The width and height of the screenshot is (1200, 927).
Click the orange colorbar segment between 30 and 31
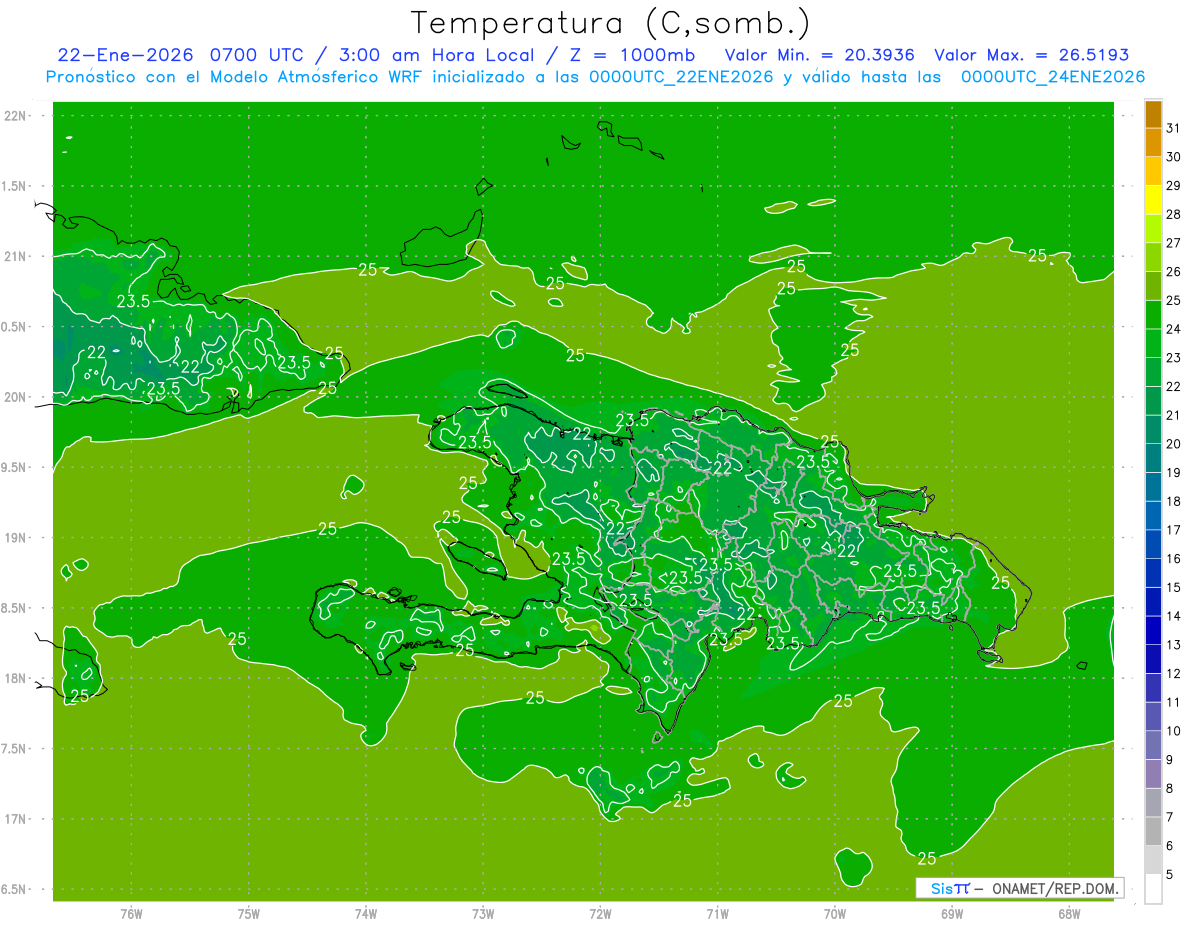1153,142
